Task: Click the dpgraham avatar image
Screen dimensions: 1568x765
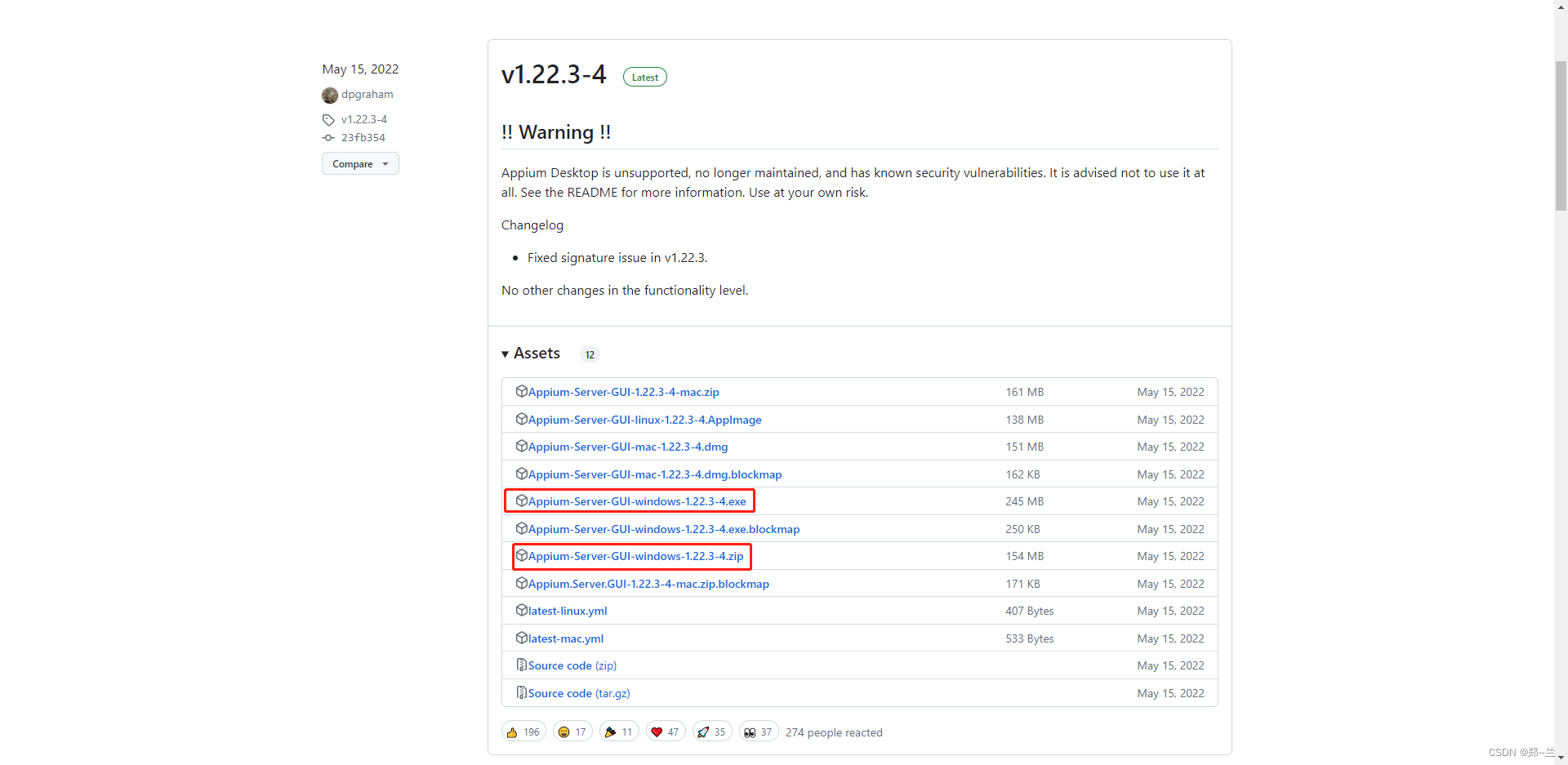Action: pos(330,96)
